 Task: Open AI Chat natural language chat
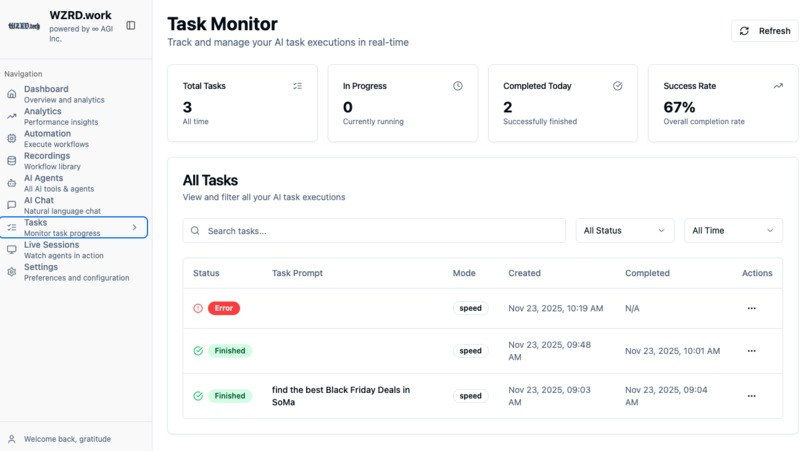pyautogui.click(x=74, y=205)
